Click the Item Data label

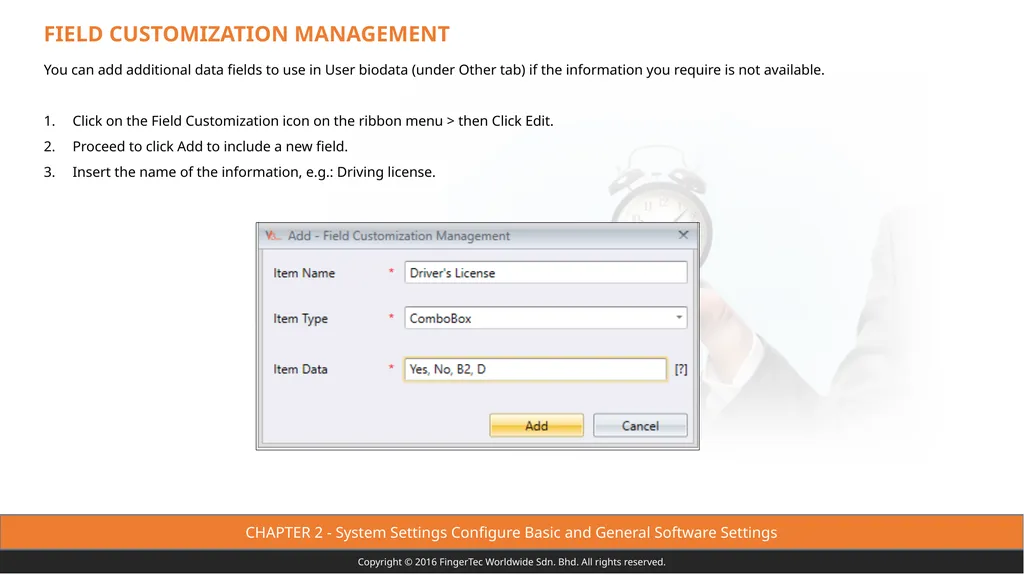coord(300,369)
